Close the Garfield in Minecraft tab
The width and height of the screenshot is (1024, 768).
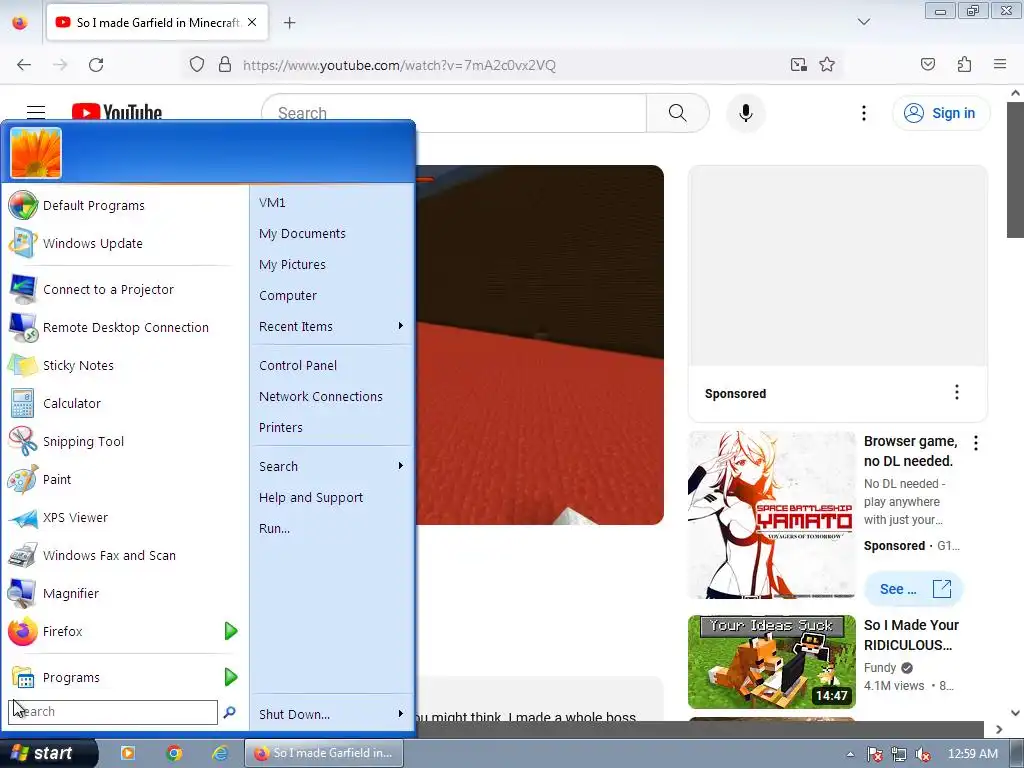pyautogui.click(x=252, y=22)
